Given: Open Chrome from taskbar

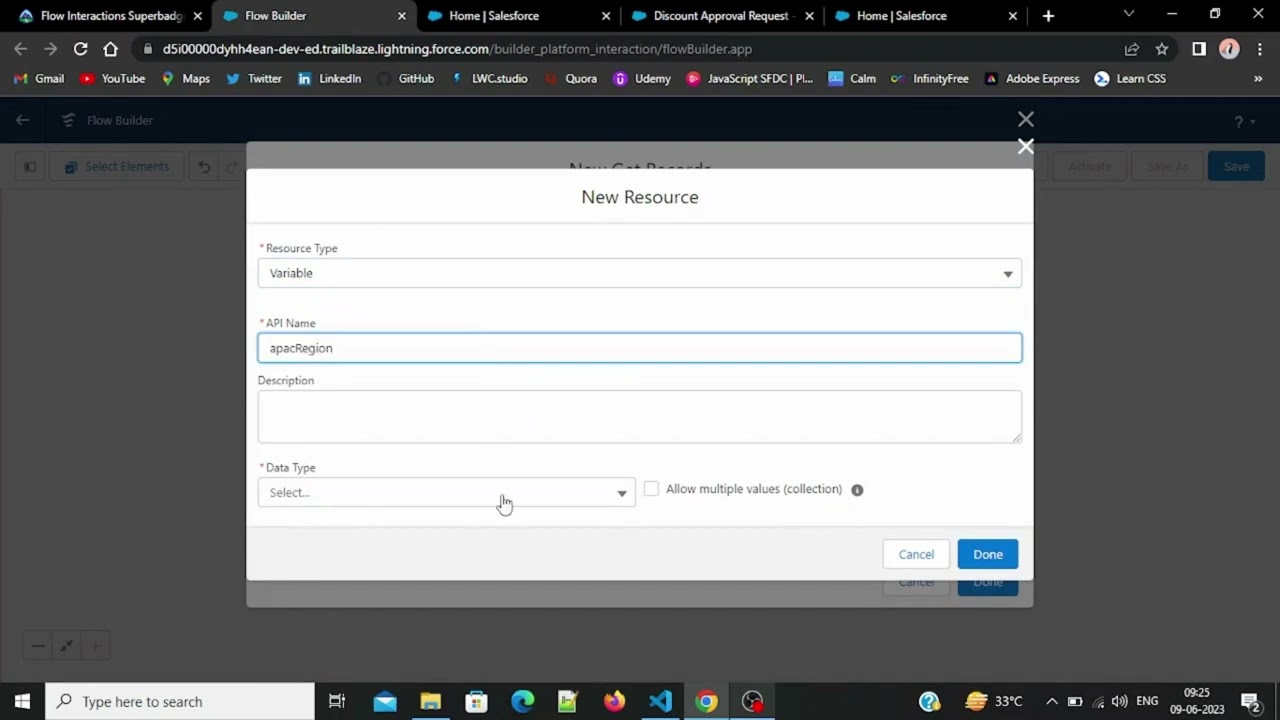Looking at the screenshot, I should [706, 701].
